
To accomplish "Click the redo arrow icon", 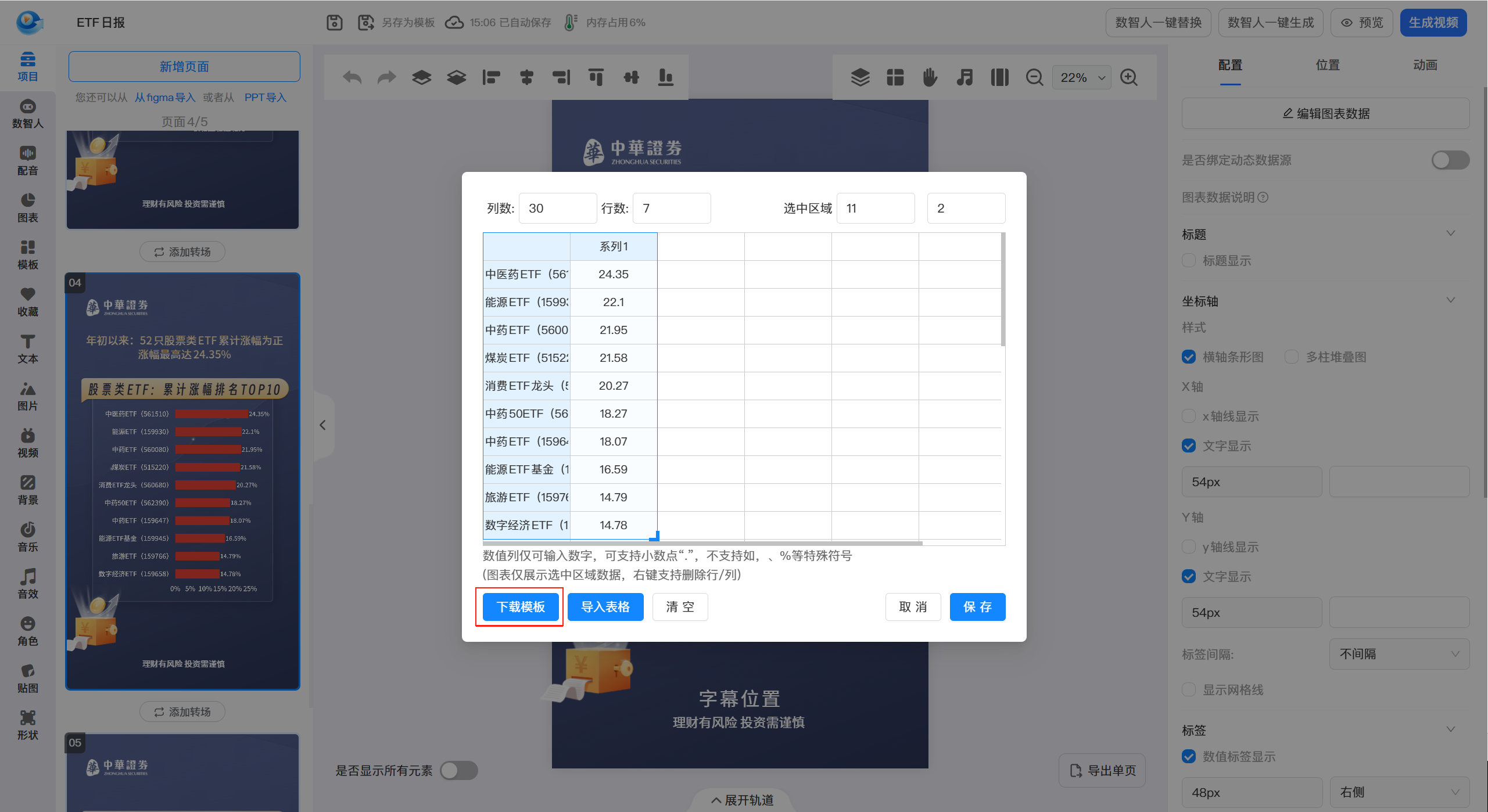I will [386, 77].
